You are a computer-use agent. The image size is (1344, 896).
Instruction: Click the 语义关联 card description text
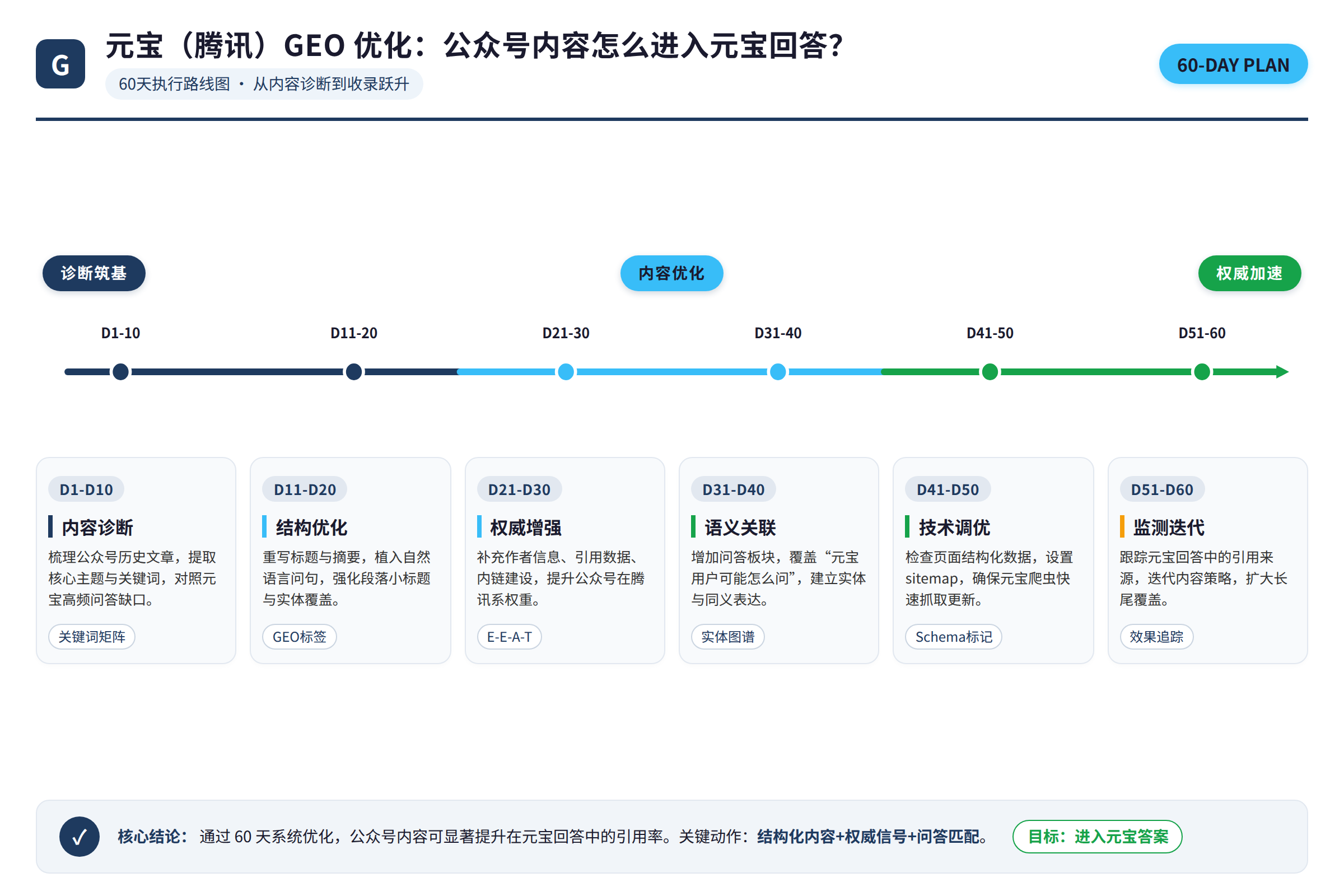click(x=778, y=578)
